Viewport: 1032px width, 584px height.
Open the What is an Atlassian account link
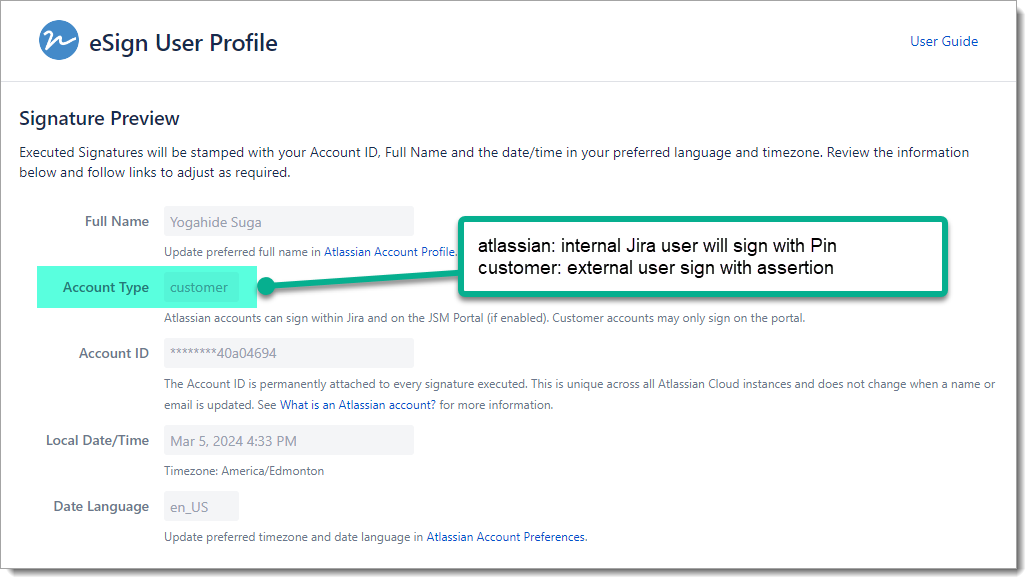(x=358, y=405)
